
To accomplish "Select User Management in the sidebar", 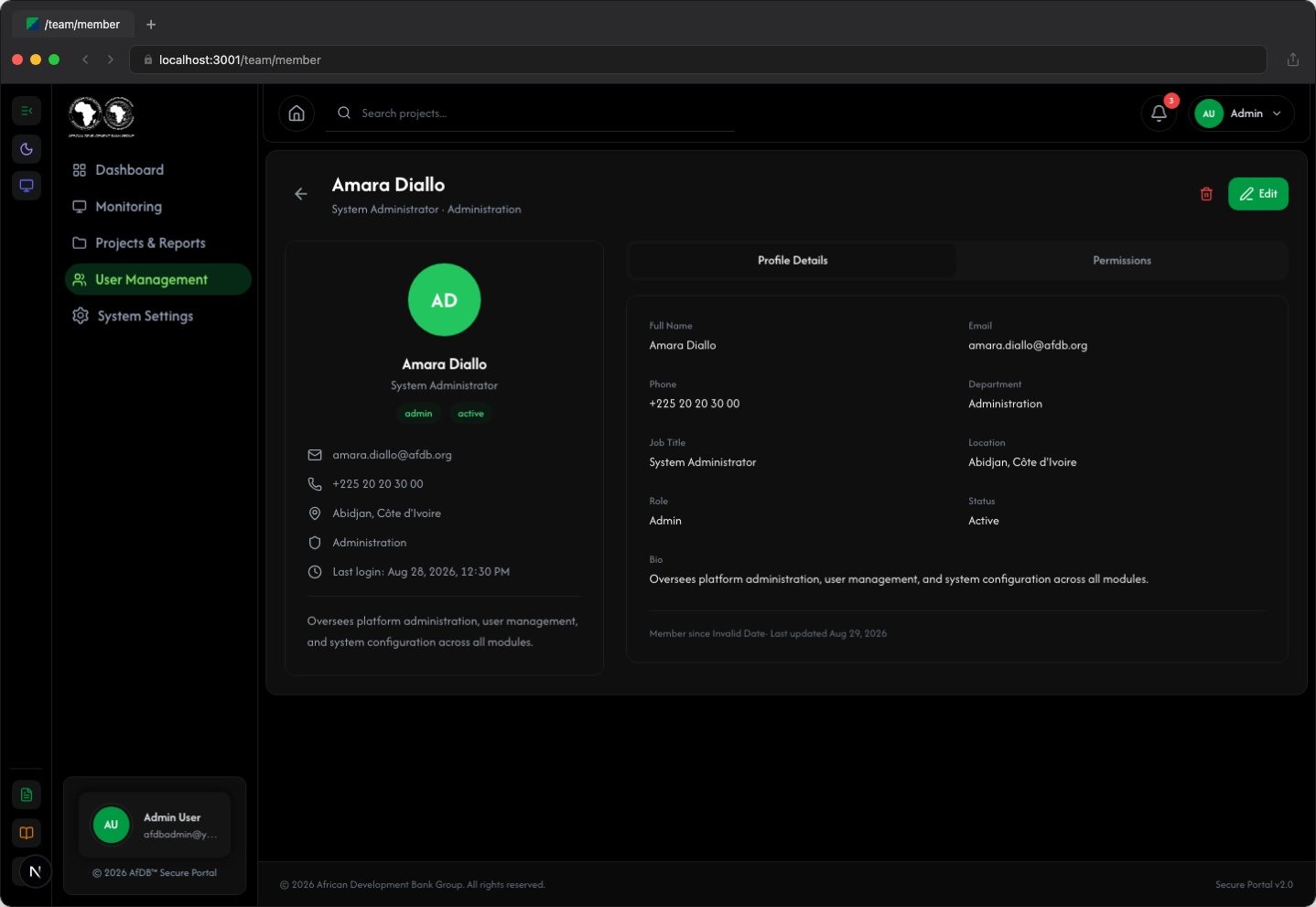I will 157,279.
